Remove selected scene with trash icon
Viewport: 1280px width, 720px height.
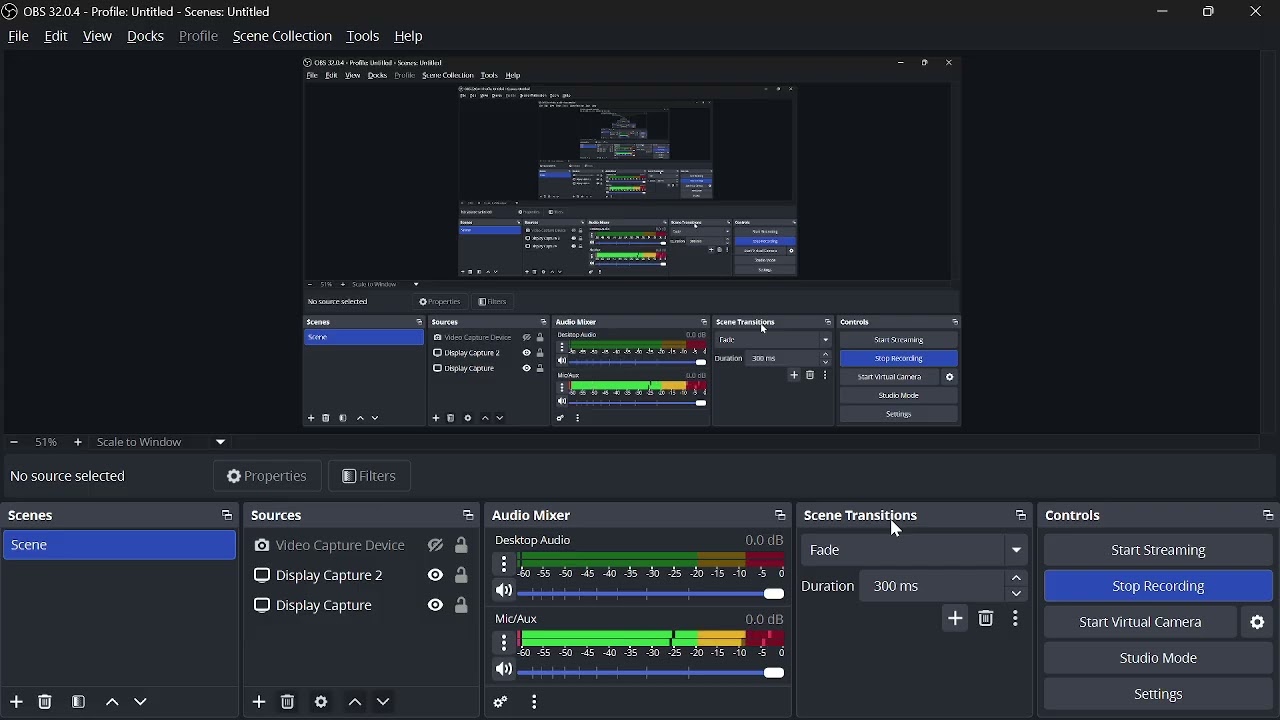click(45, 703)
